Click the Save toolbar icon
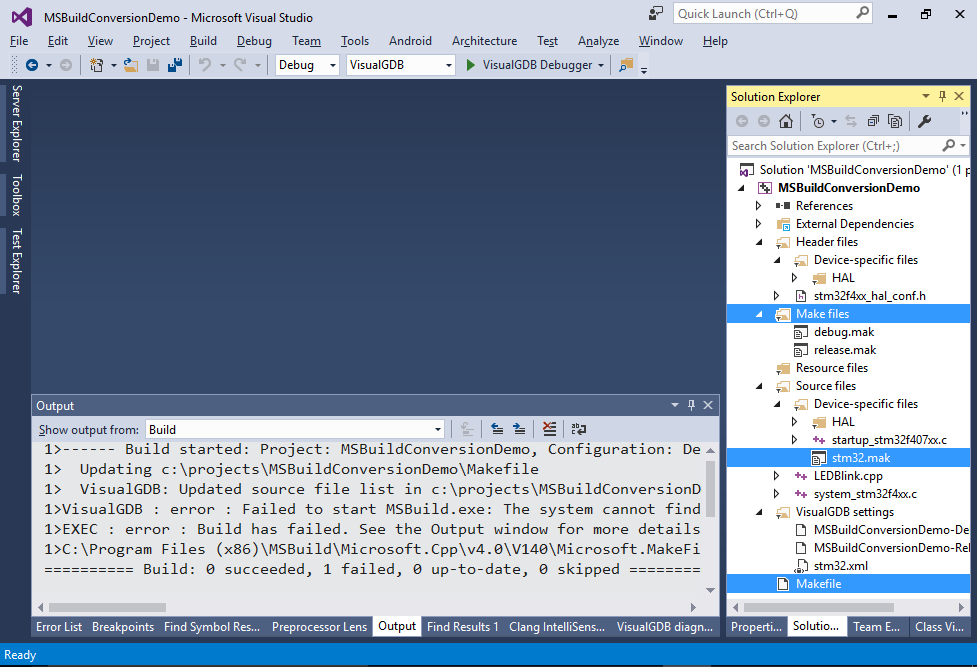The width and height of the screenshot is (977, 667). (x=153, y=65)
